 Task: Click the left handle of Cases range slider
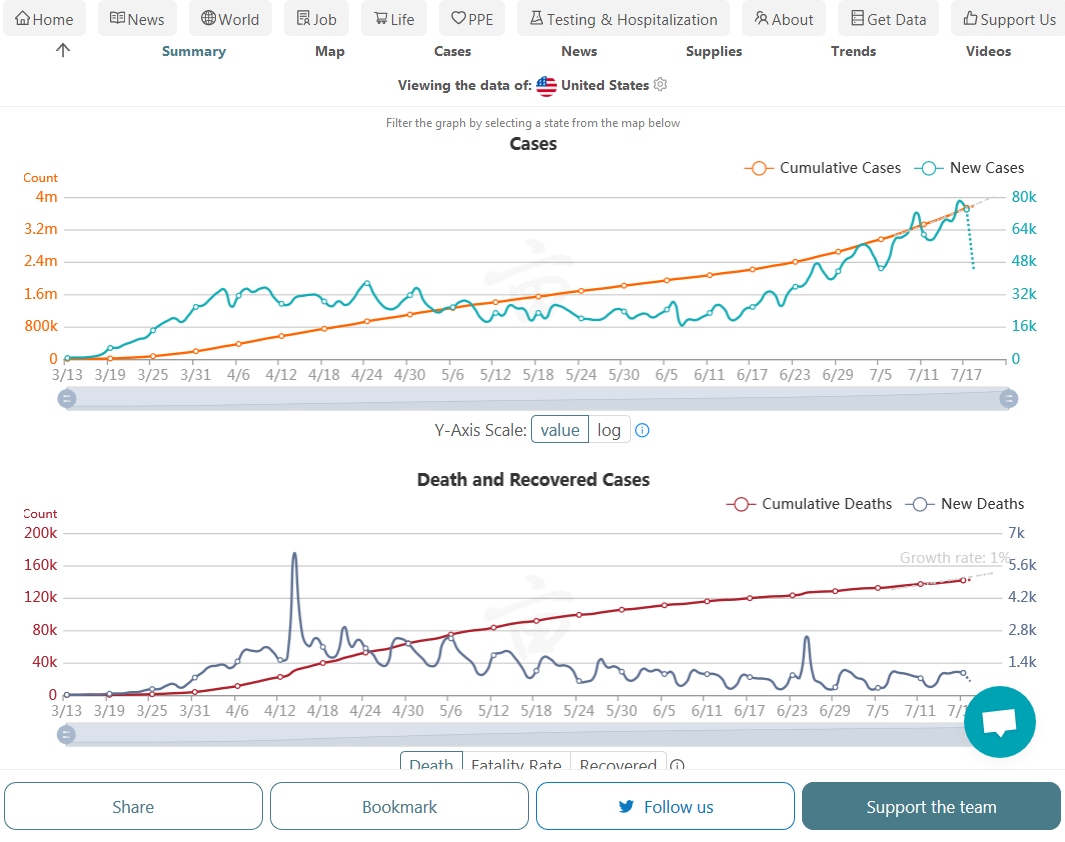click(67, 399)
